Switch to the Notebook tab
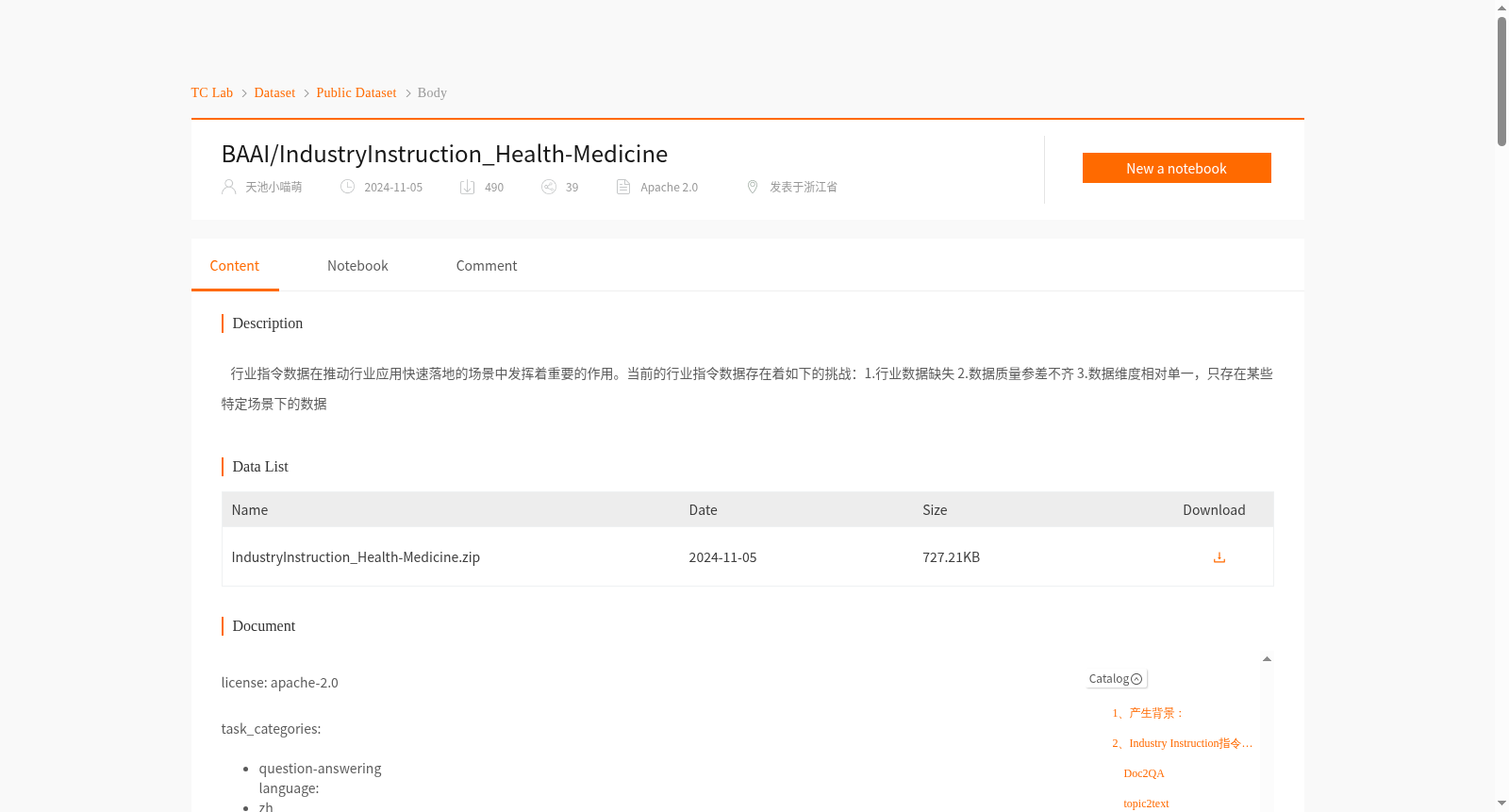Screen dimensions: 1509x812 pyautogui.click(x=357, y=266)
